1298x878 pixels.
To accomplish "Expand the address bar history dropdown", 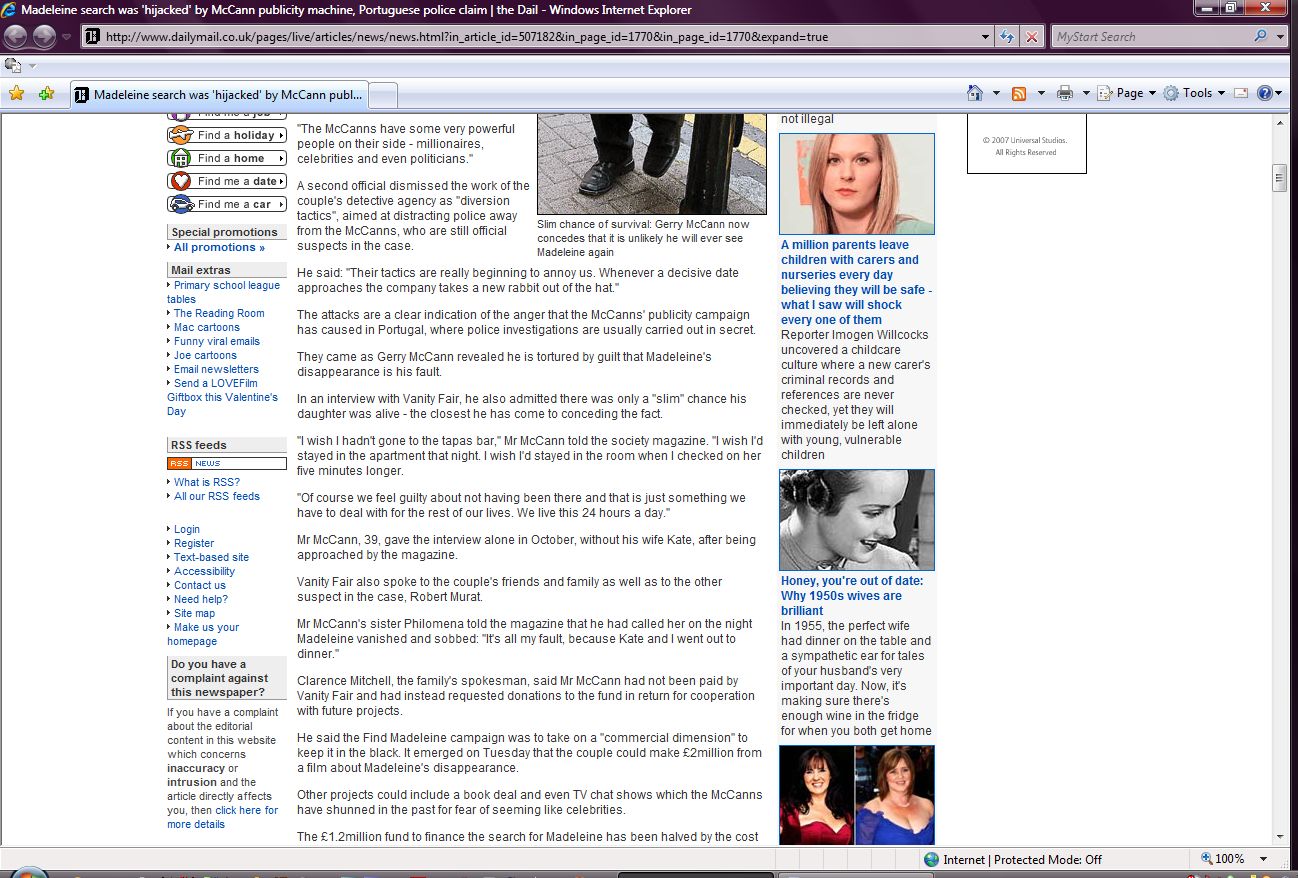I will point(986,37).
